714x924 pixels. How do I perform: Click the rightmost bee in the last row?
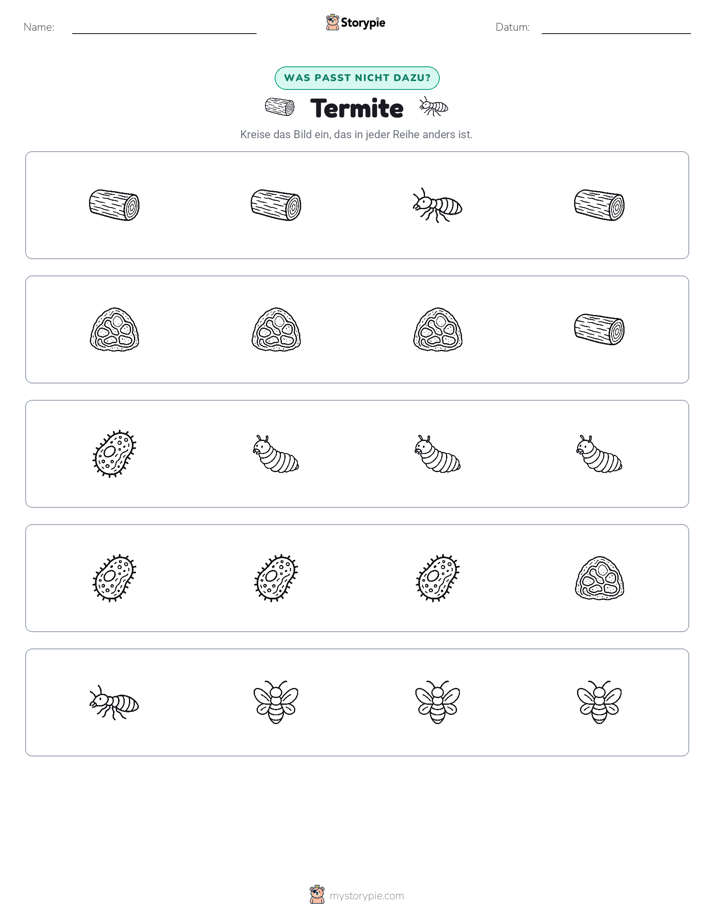click(599, 702)
